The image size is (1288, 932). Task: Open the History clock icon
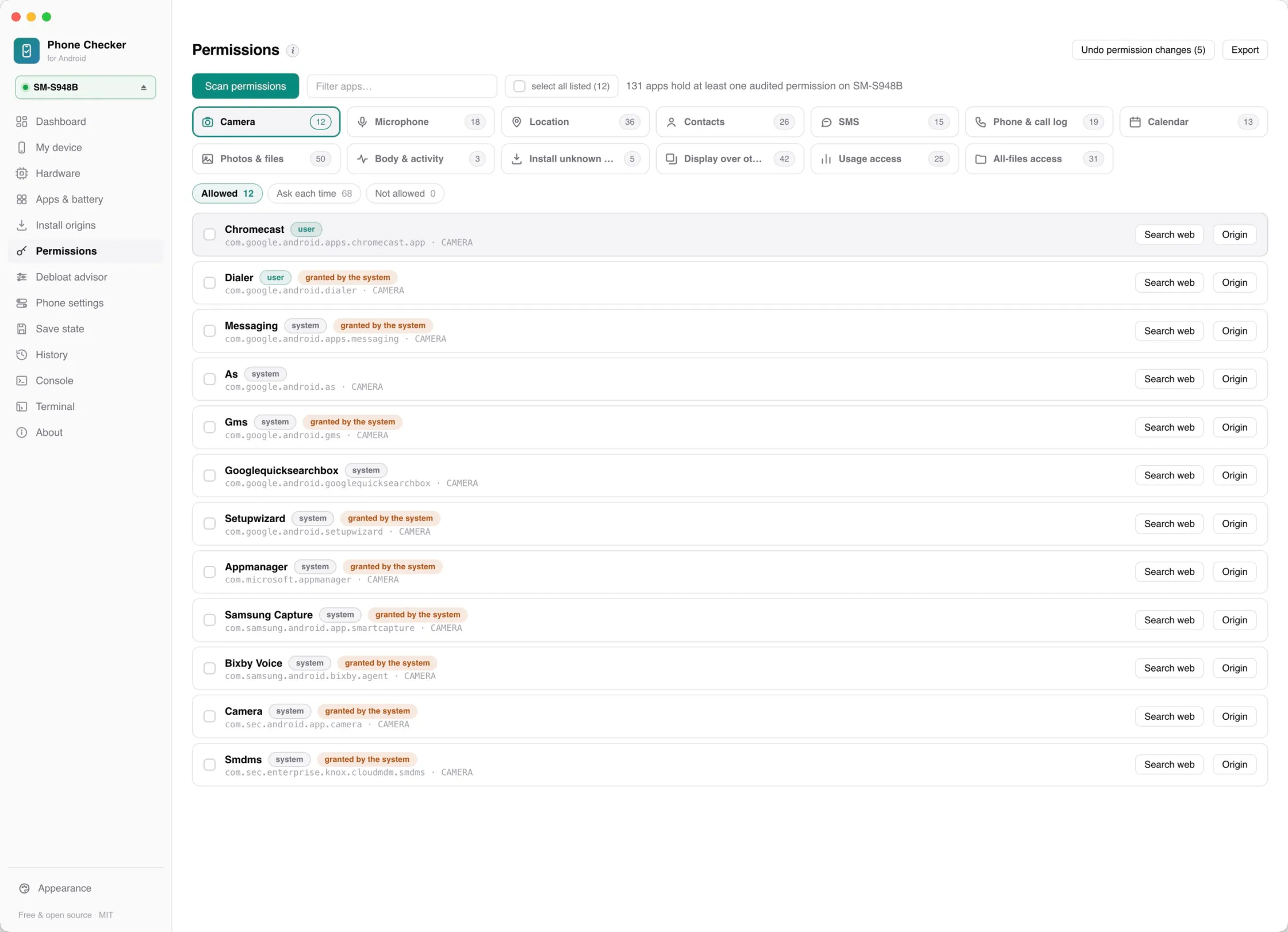click(x=22, y=355)
